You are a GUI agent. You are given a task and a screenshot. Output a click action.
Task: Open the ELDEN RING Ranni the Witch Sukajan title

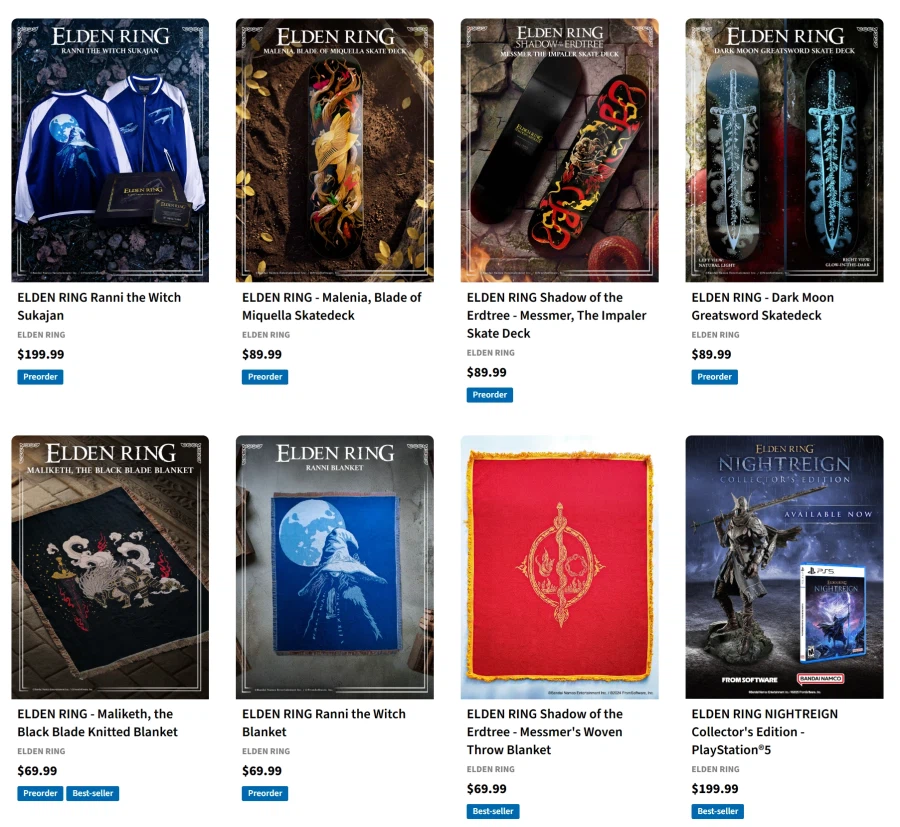click(99, 306)
